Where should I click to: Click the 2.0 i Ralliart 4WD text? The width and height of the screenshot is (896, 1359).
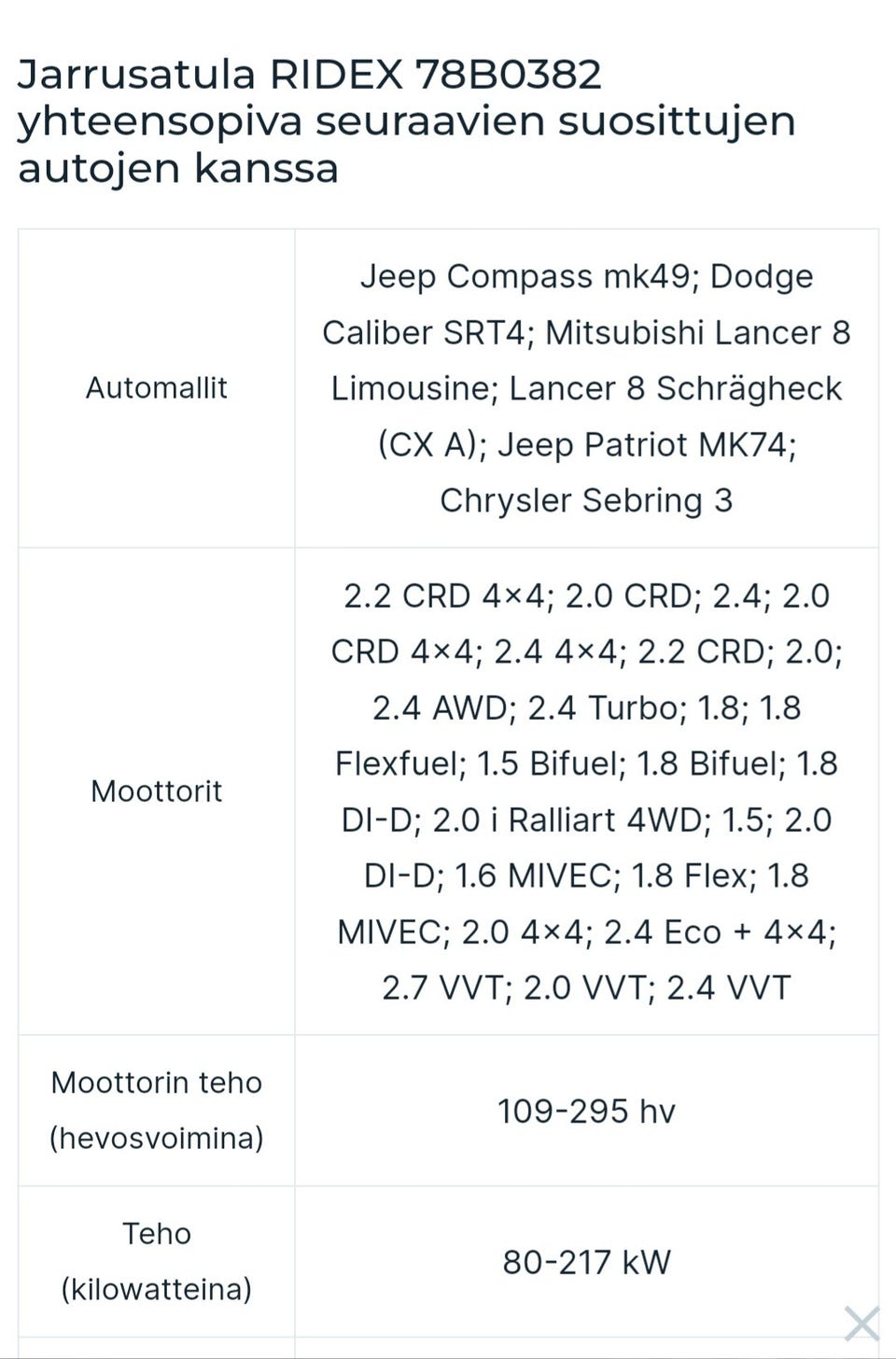[x=567, y=820]
